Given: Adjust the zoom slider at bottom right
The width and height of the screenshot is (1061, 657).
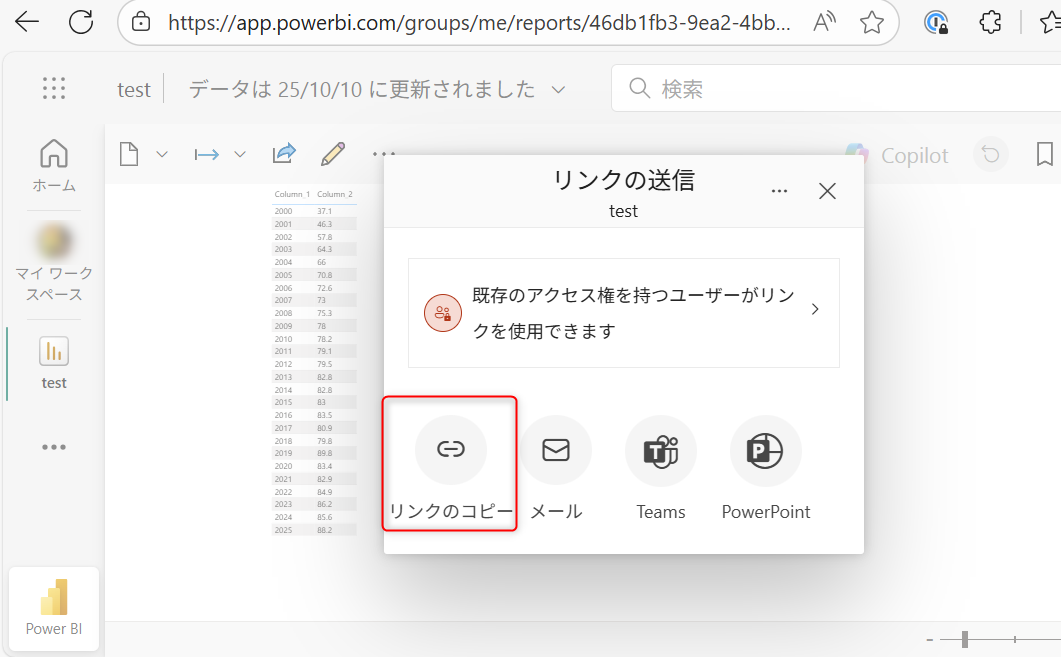Looking at the screenshot, I should tap(963, 638).
